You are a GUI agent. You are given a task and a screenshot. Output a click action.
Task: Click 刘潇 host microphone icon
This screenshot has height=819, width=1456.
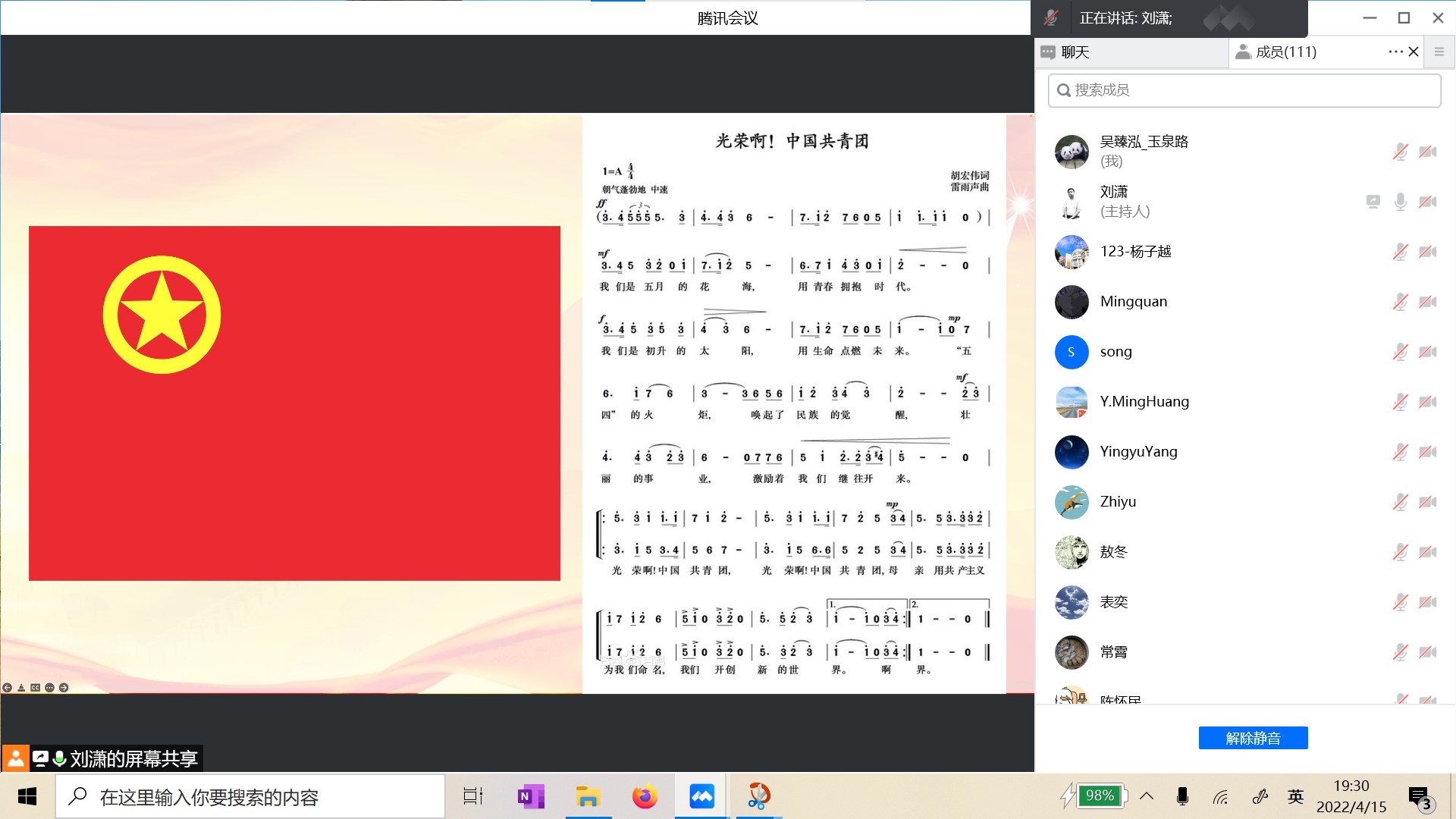(x=1400, y=202)
